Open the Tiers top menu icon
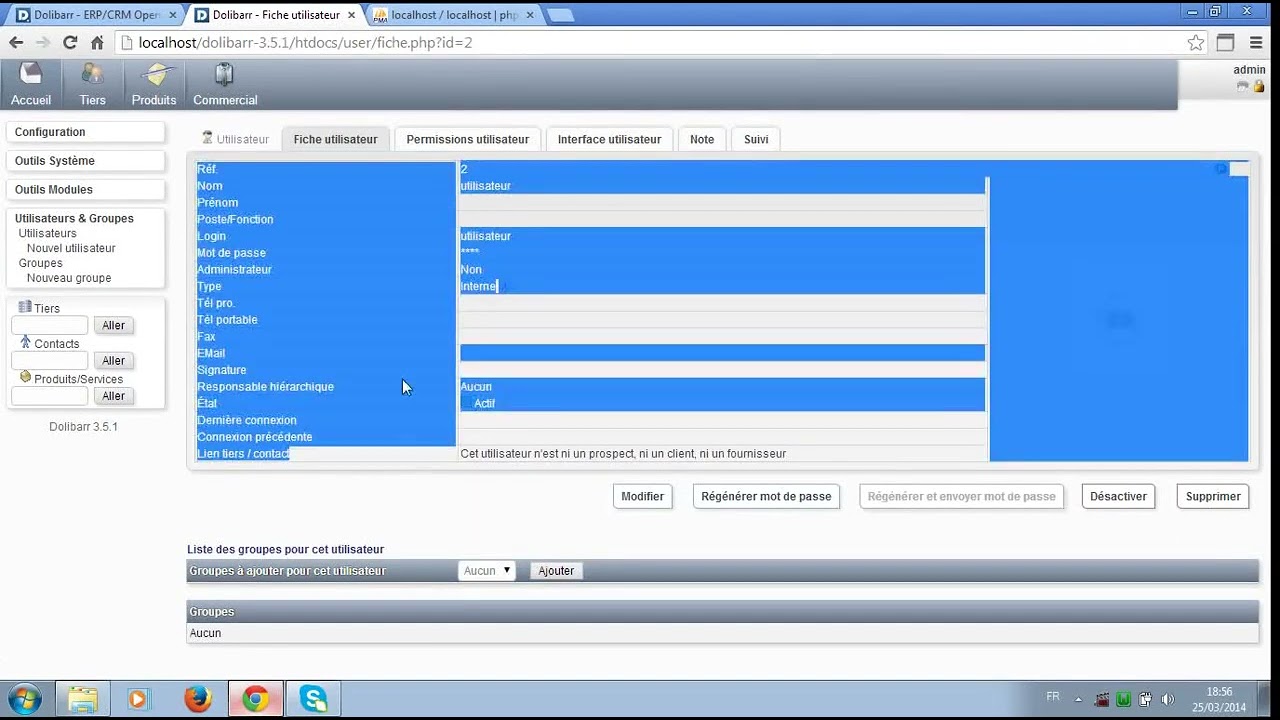This screenshot has width=1280, height=720. tap(93, 75)
